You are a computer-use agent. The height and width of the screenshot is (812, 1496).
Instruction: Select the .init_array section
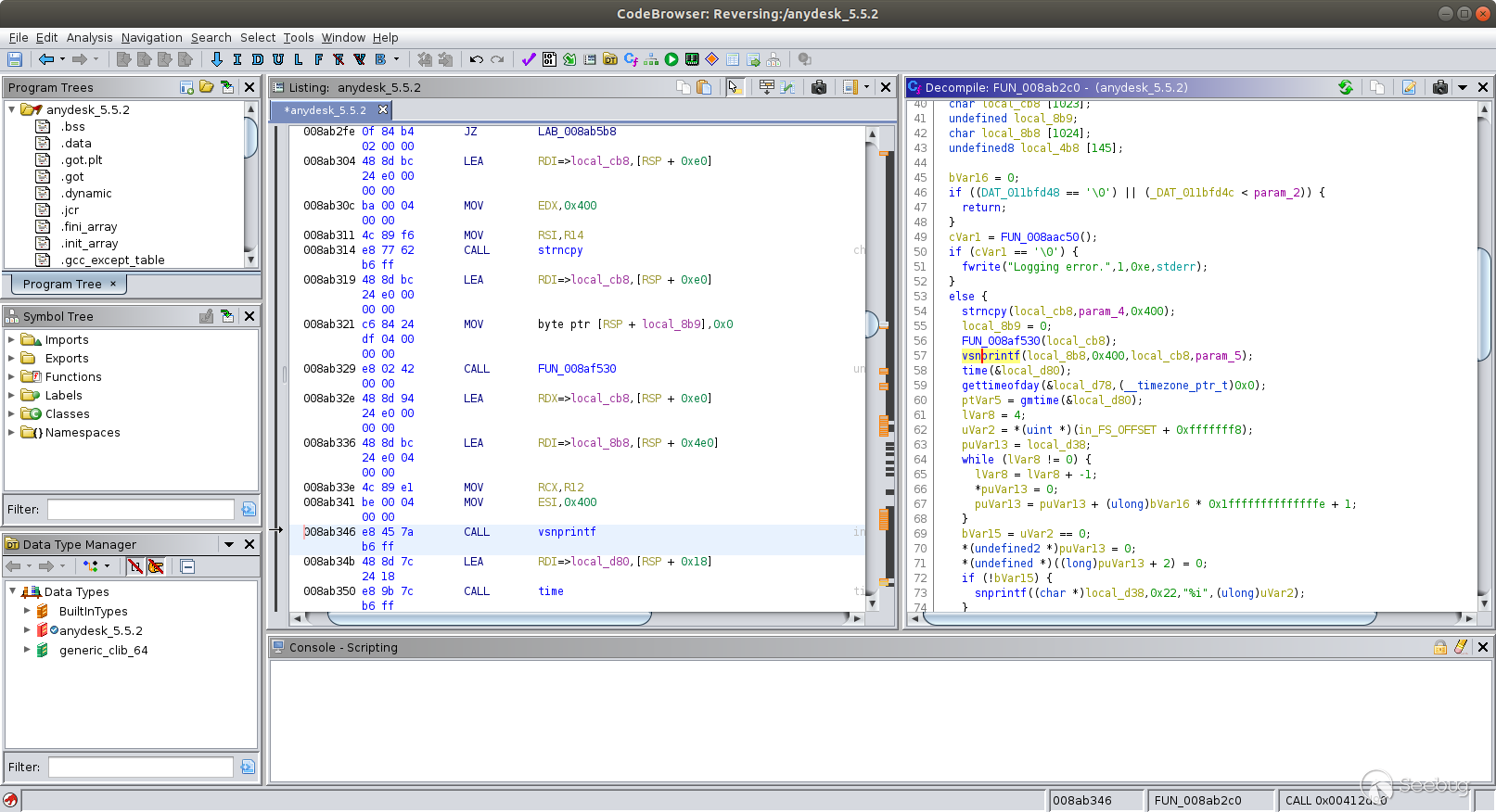(x=90, y=244)
